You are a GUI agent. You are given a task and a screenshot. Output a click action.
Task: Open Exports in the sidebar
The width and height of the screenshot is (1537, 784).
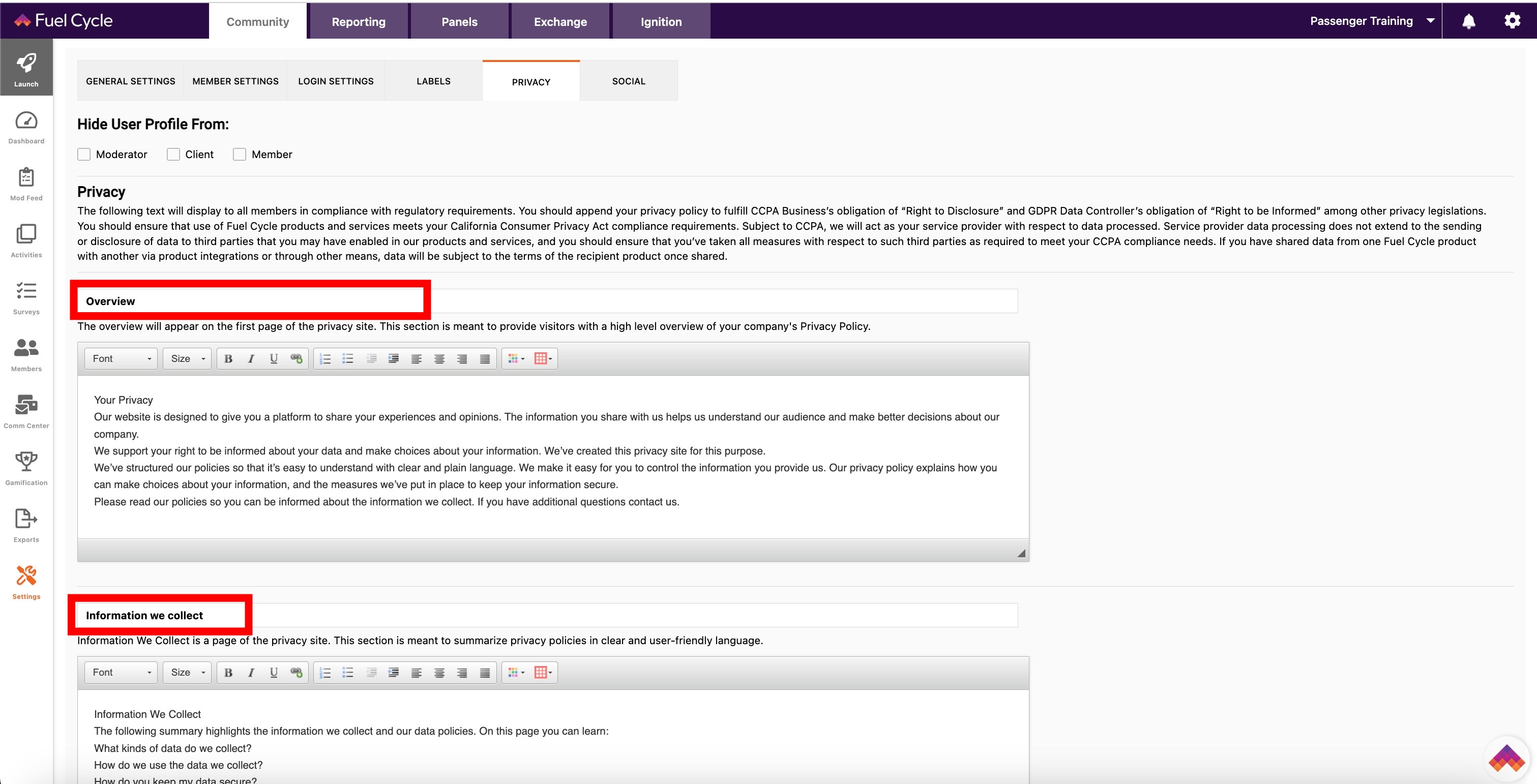pos(26,526)
